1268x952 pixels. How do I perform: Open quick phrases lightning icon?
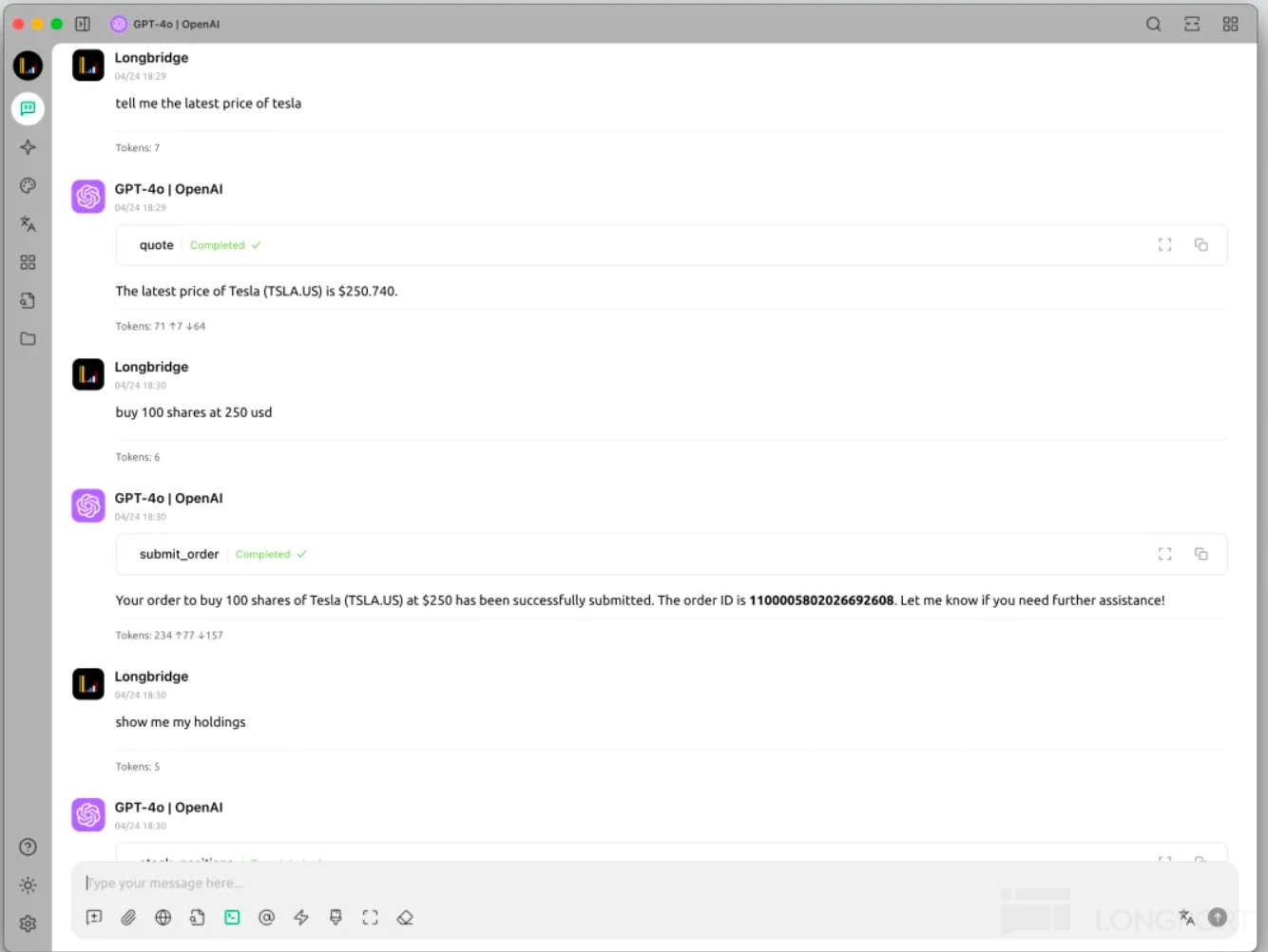pos(301,917)
